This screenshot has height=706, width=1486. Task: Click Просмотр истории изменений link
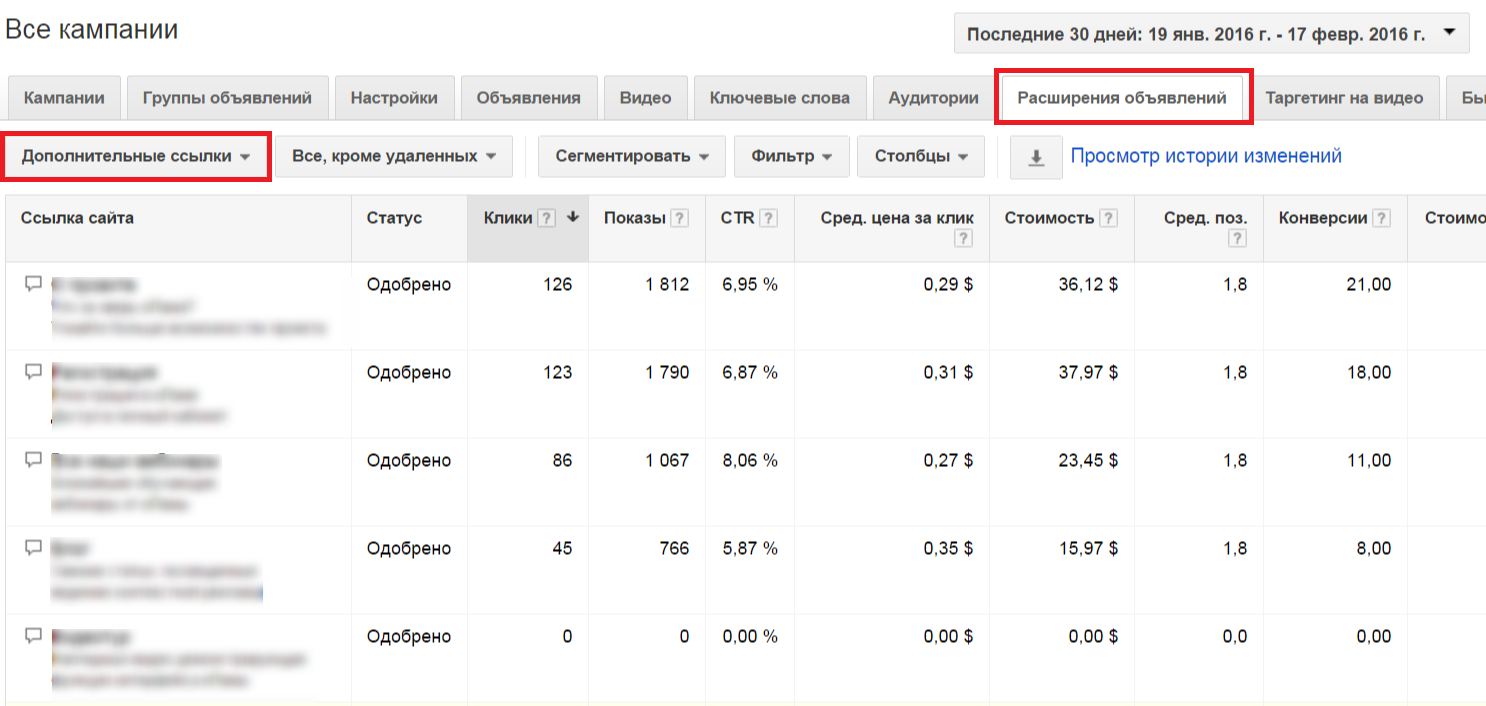[1206, 156]
